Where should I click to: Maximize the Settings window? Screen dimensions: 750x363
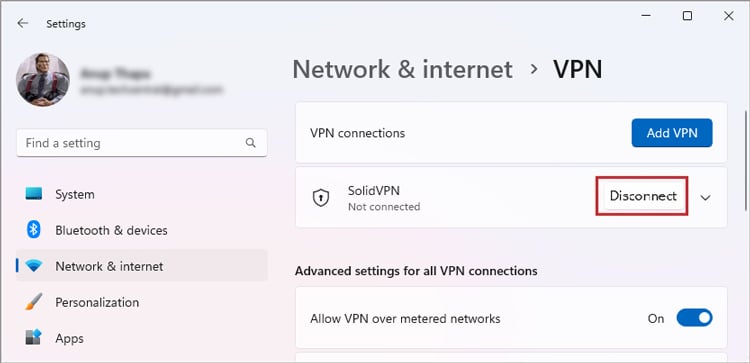tap(687, 16)
